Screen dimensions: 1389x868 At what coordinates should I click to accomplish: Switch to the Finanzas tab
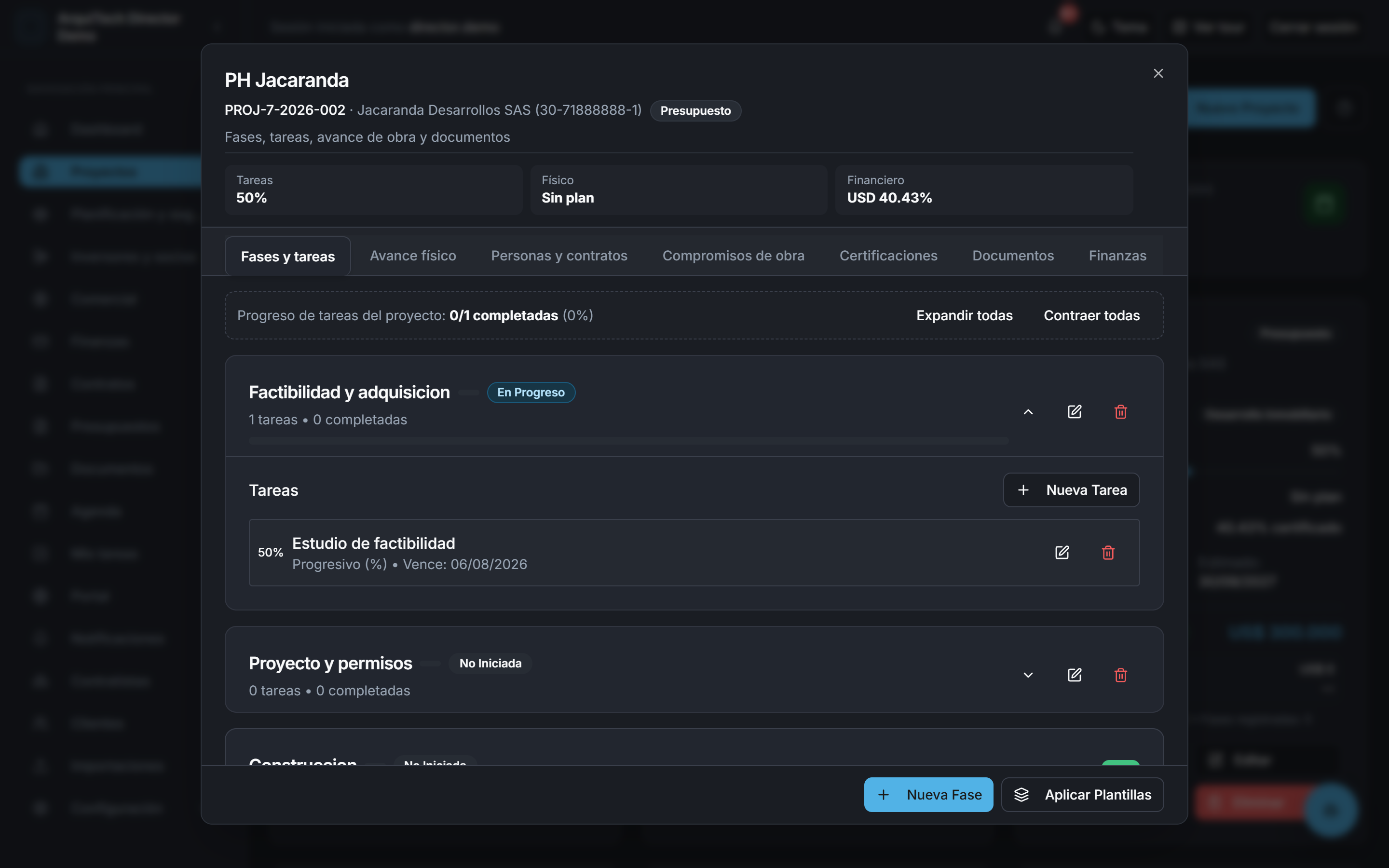tap(1117, 256)
